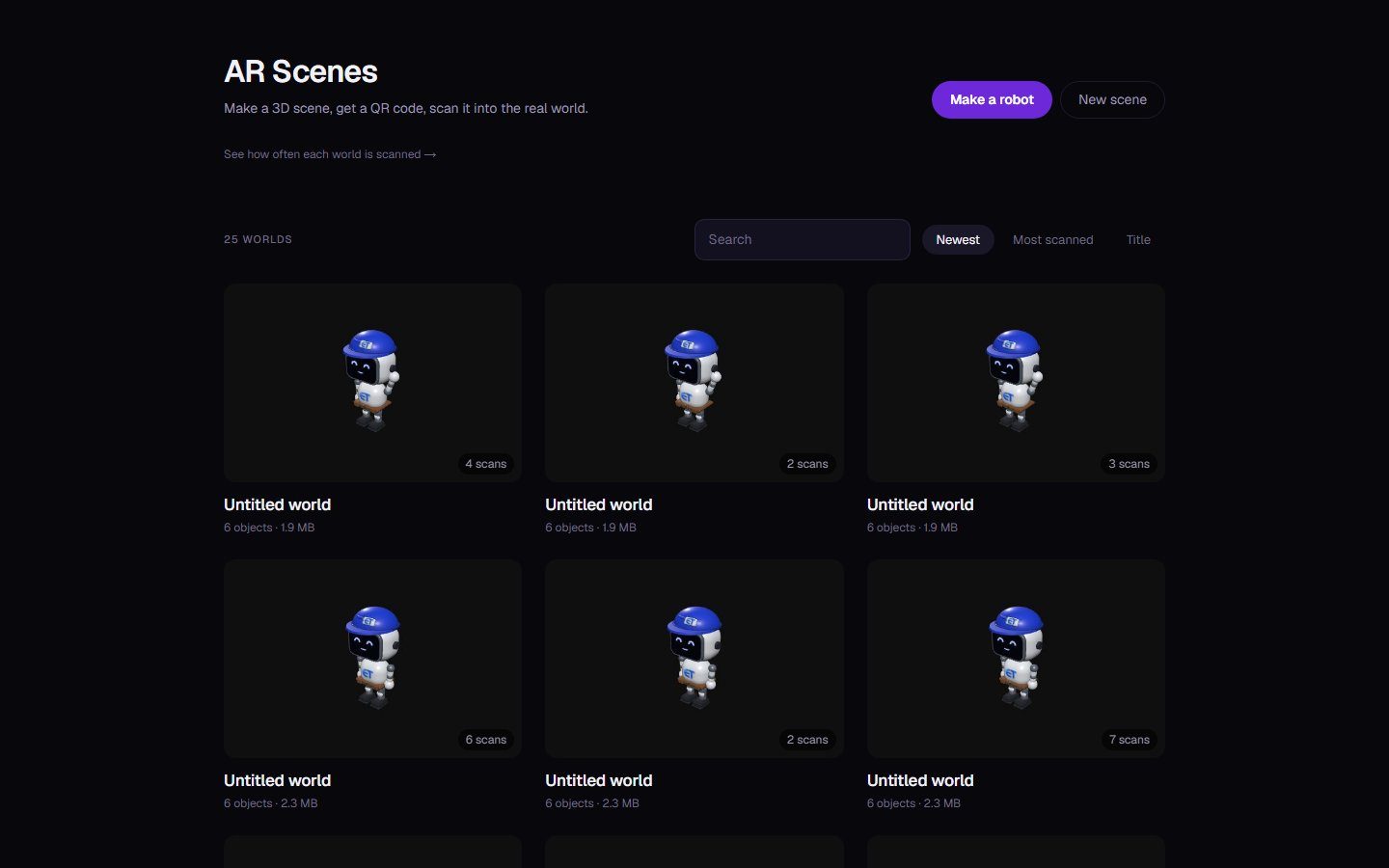Open the robot thumbnail with 3 scans
Screen dimensions: 1389x868
pyautogui.click(x=1016, y=383)
